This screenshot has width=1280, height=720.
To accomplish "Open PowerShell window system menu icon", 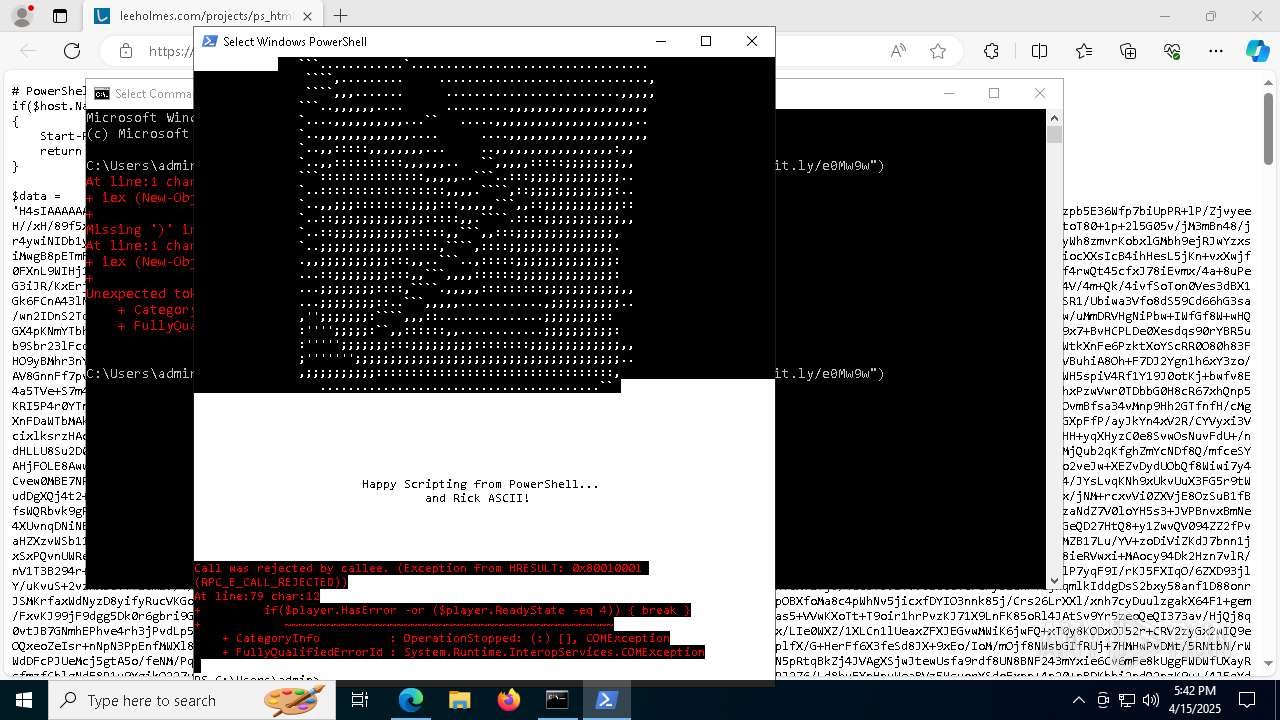I will (x=210, y=41).
